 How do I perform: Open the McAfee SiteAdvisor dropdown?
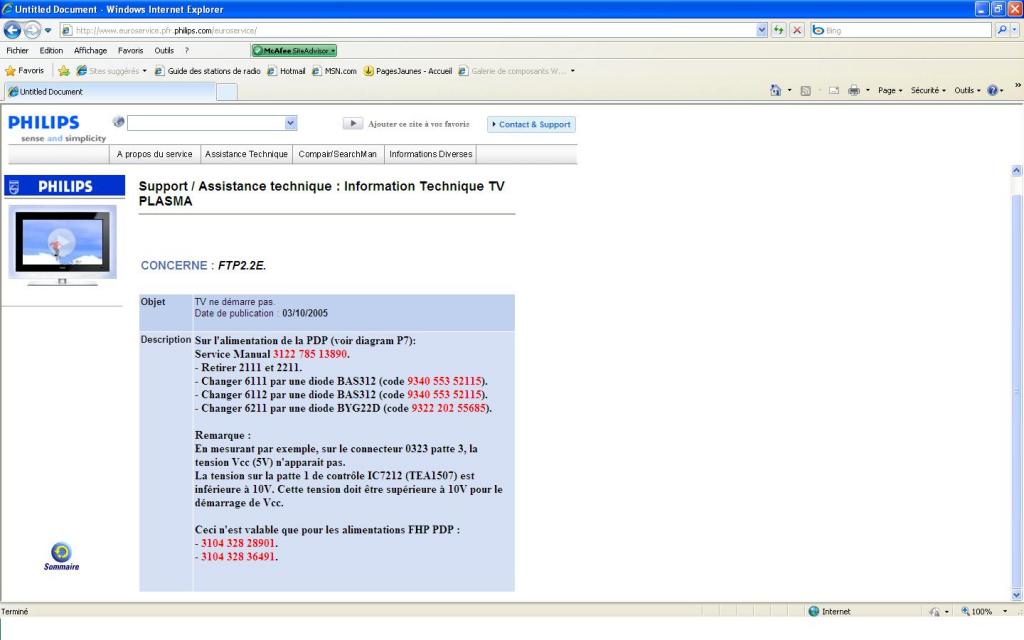(294, 50)
